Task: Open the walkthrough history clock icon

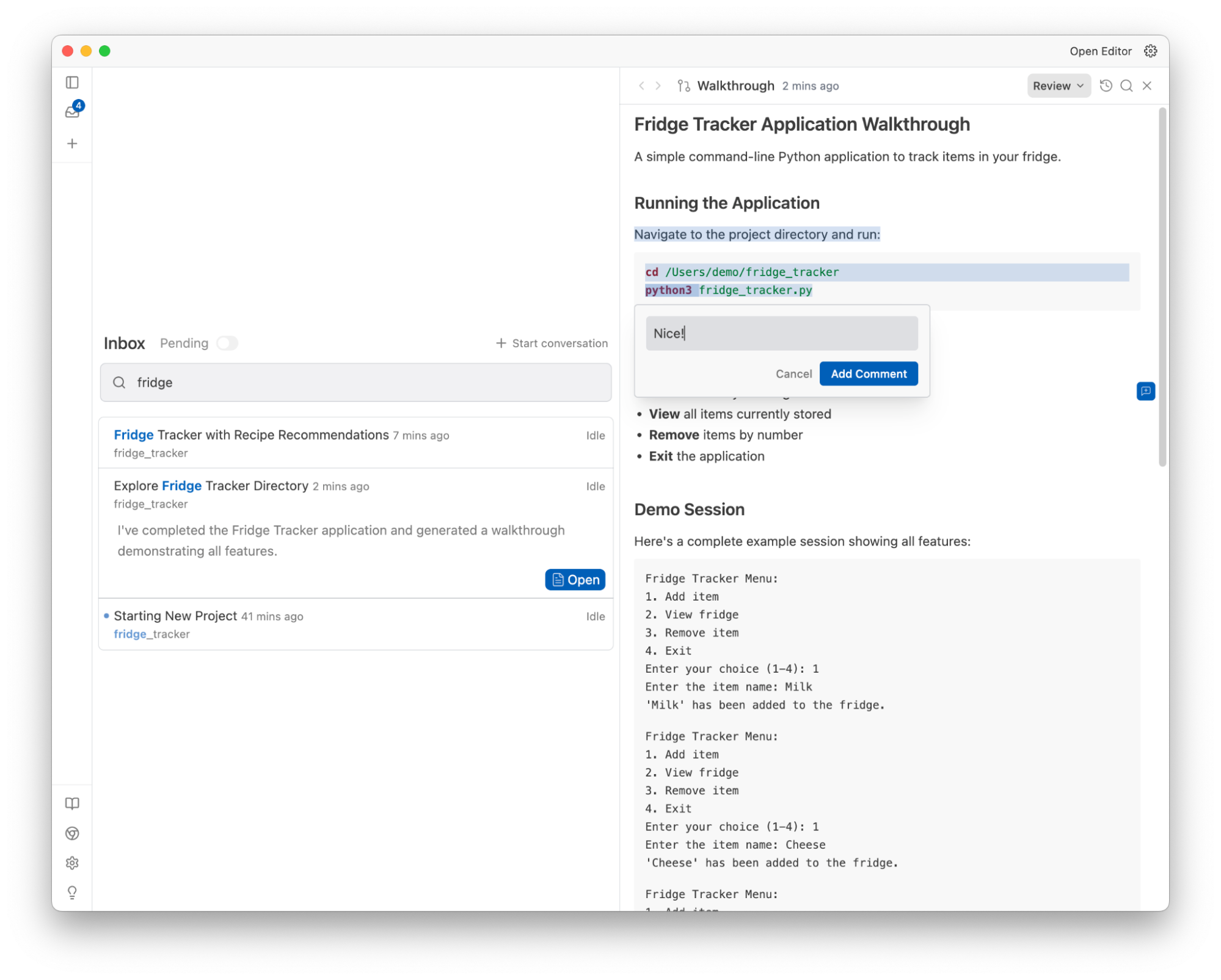Action: point(1106,86)
